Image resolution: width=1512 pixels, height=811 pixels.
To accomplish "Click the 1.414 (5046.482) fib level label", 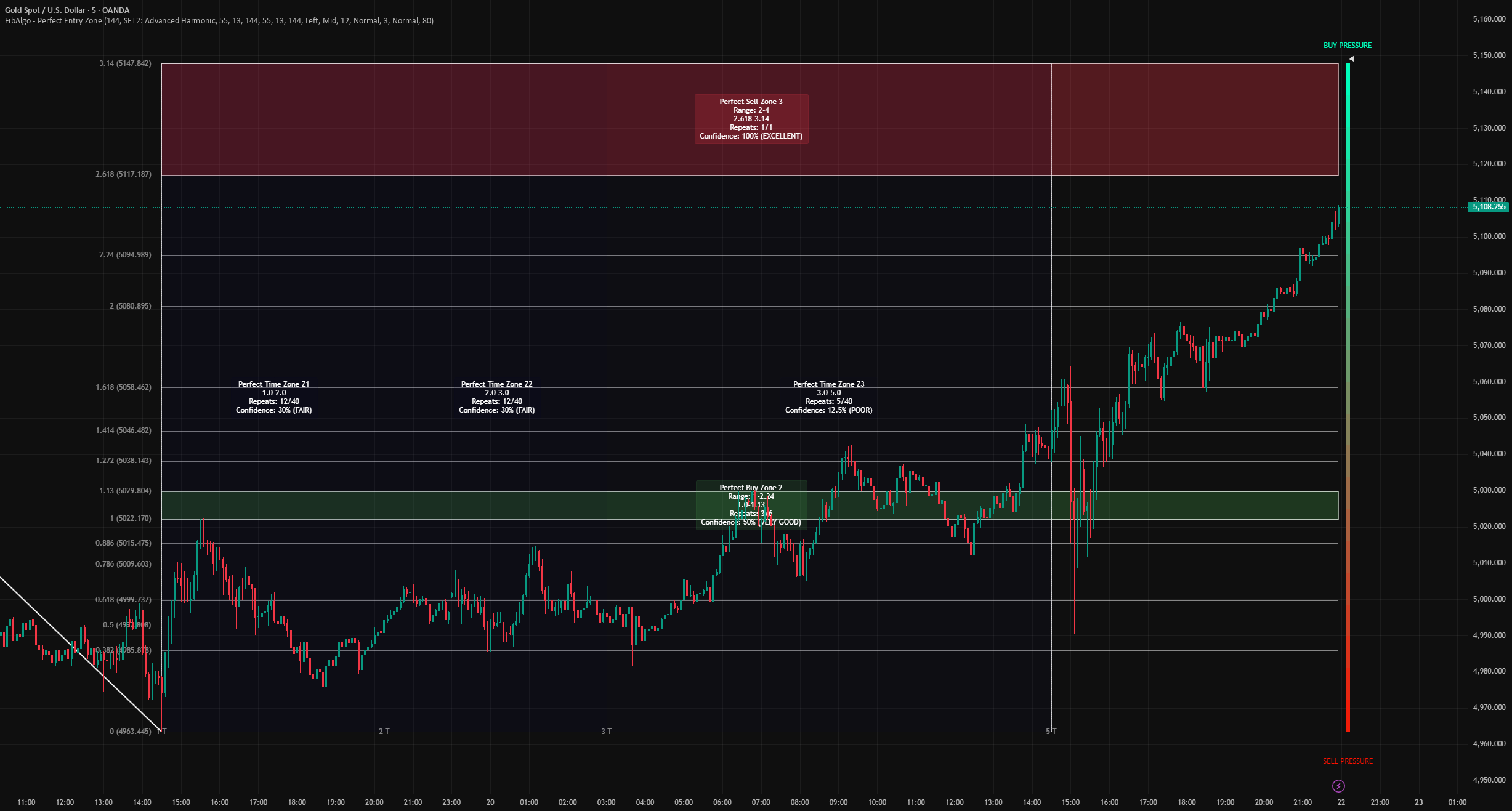I will point(123,430).
